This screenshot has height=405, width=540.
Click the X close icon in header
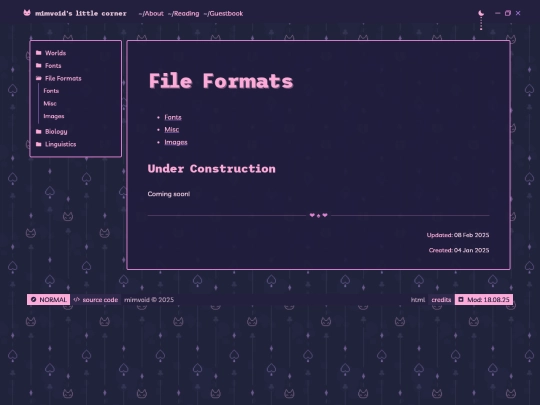[x=518, y=13]
